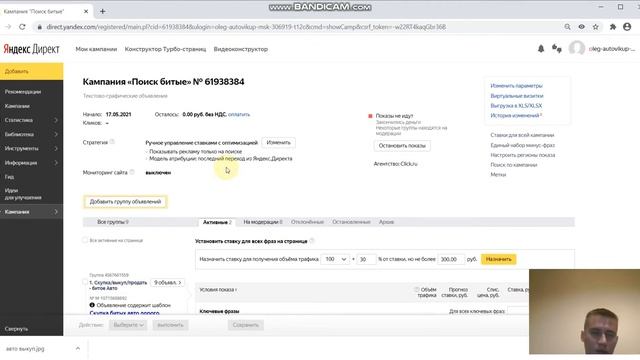Toggle Все активные на странице checkbox
The height and width of the screenshot is (360, 640).
tap(85, 240)
